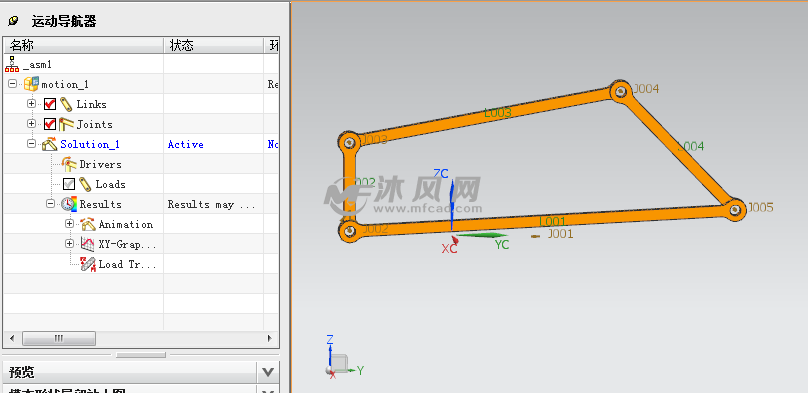
Task: Select joint J004 in the viewport
Action: [x=621, y=92]
